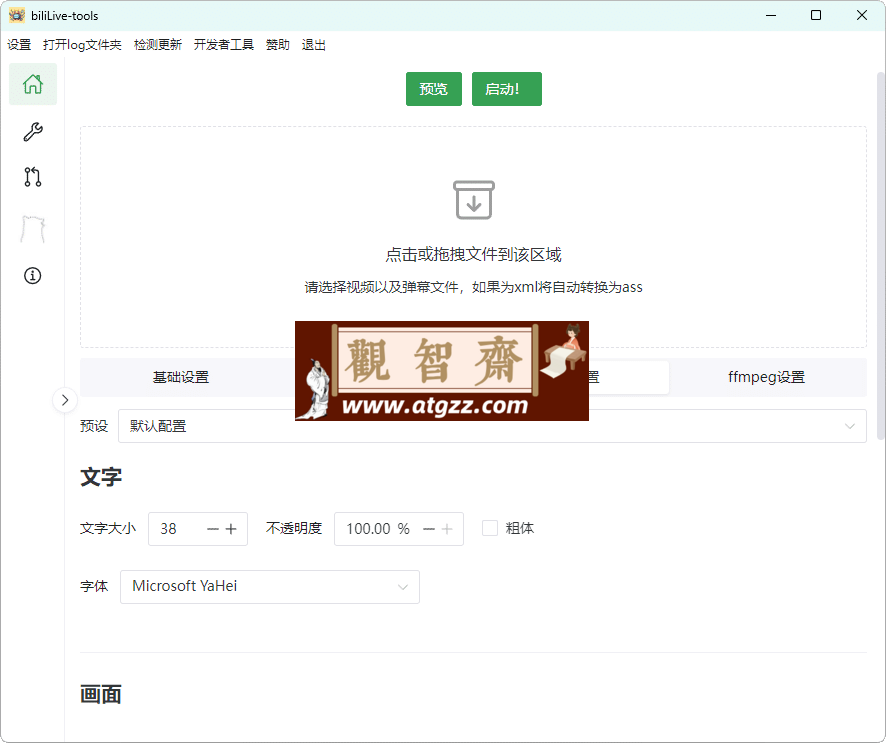Click the 赞助 menu item
Image resolution: width=886 pixels, height=743 pixels.
click(x=277, y=45)
